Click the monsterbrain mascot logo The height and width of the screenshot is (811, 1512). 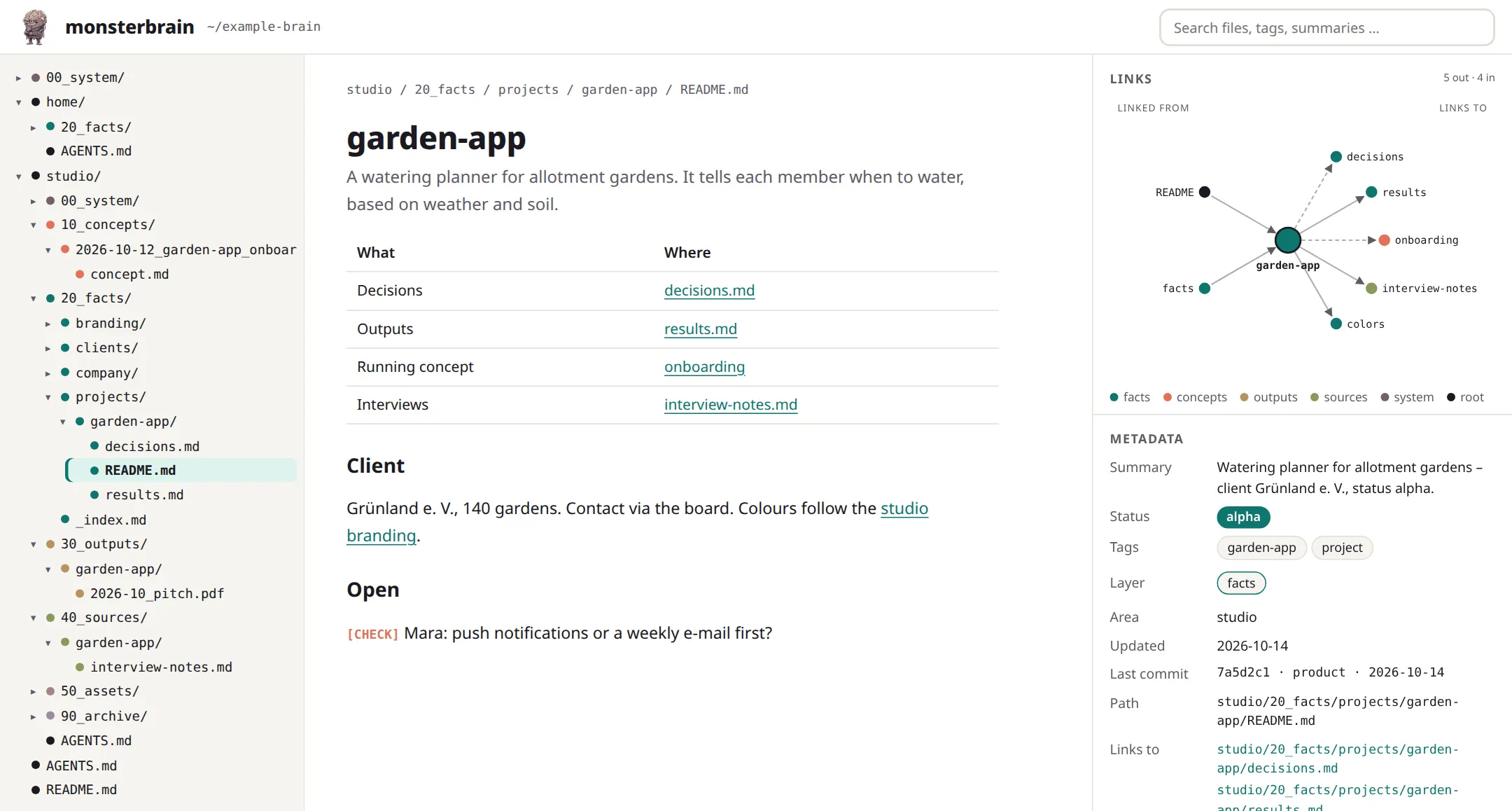click(35, 27)
